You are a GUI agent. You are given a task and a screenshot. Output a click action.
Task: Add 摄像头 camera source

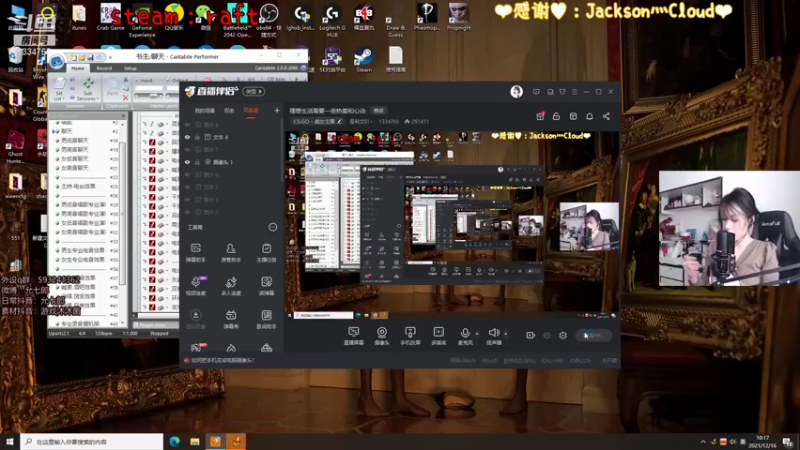coord(382,336)
